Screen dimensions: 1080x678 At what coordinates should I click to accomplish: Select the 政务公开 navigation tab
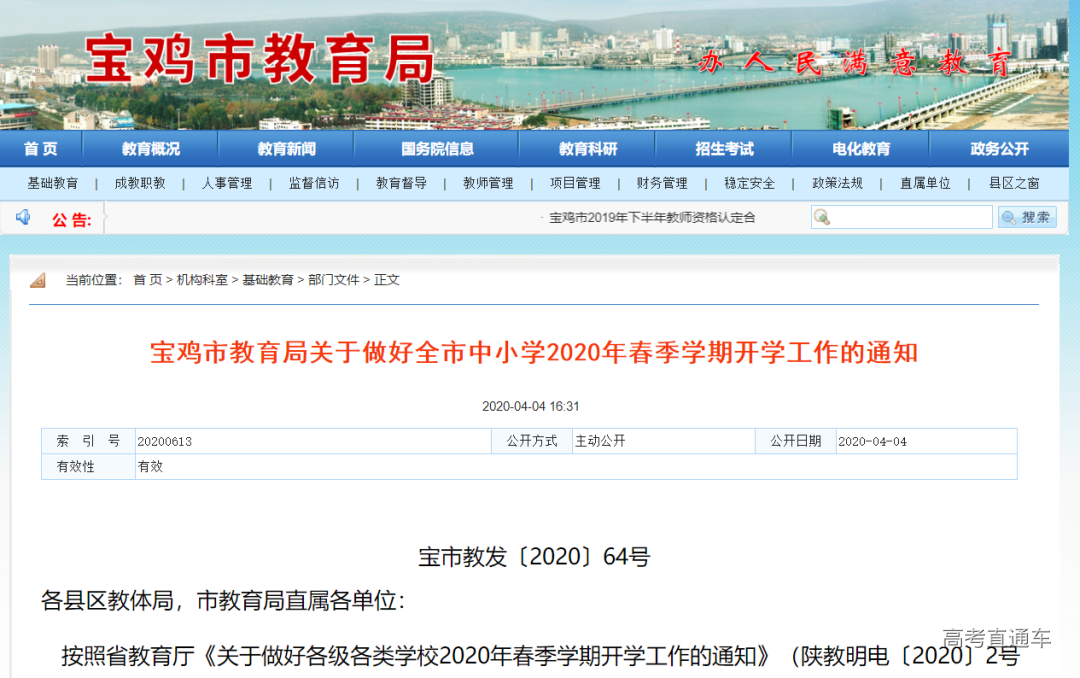tap(998, 149)
